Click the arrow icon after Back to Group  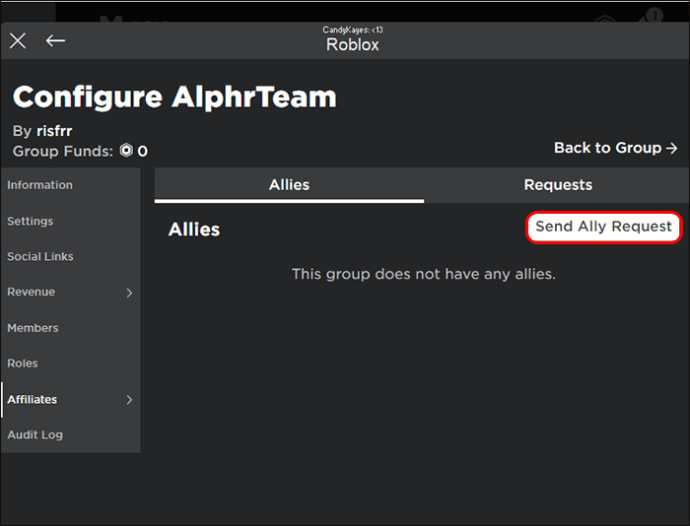click(672, 148)
